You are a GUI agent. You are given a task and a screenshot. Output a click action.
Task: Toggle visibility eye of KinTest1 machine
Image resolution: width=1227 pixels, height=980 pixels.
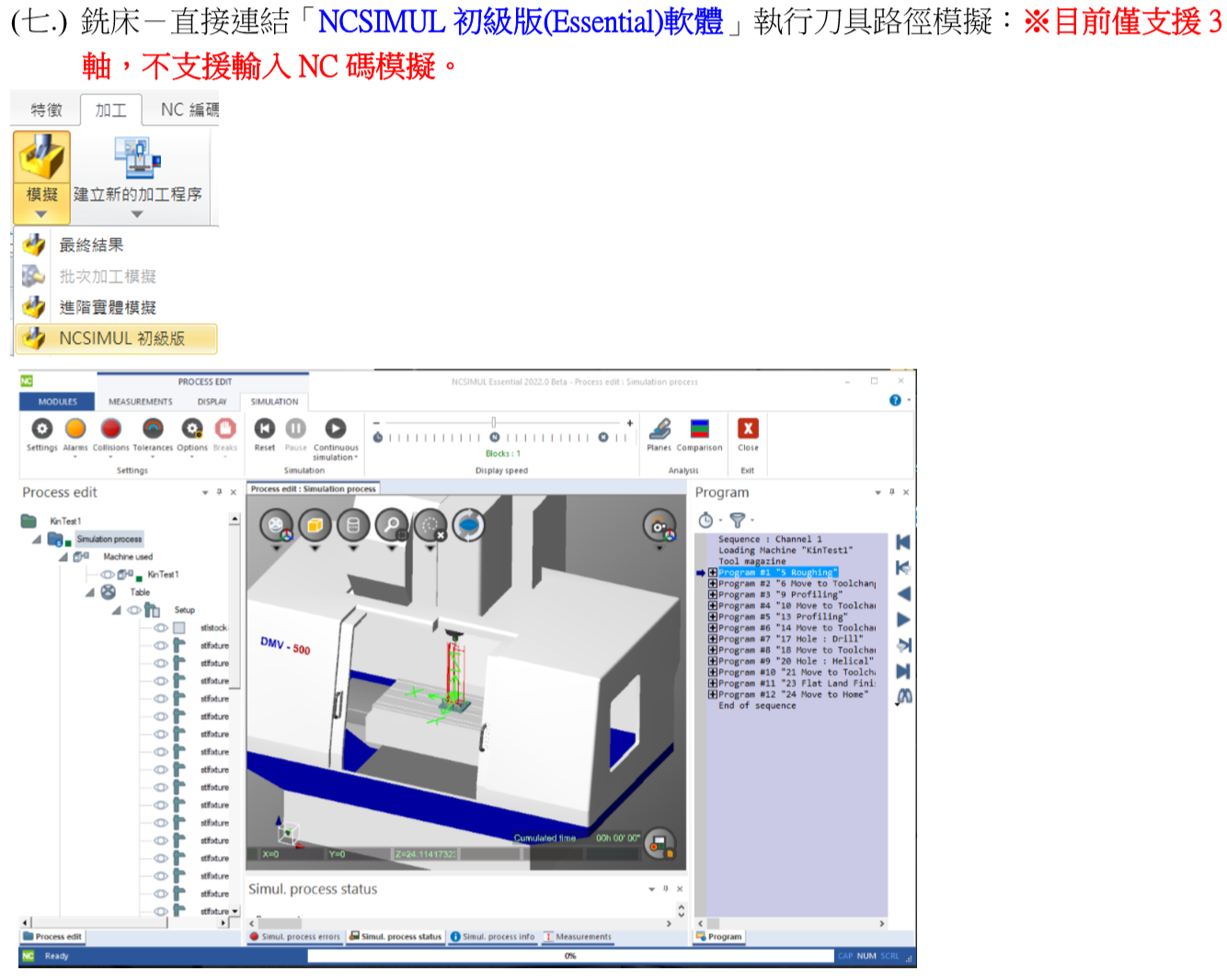pyautogui.click(x=107, y=575)
